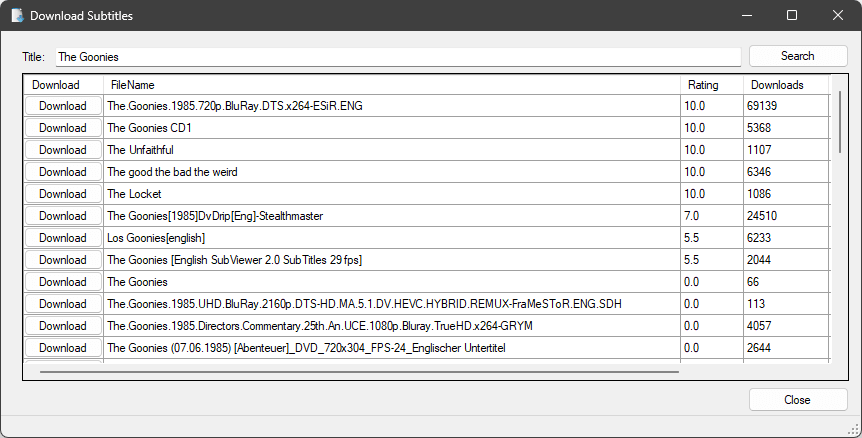The image size is (862, 438).
Task: Download the Los Goonies[english] subtitle
Action: click(x=63, y=238)
